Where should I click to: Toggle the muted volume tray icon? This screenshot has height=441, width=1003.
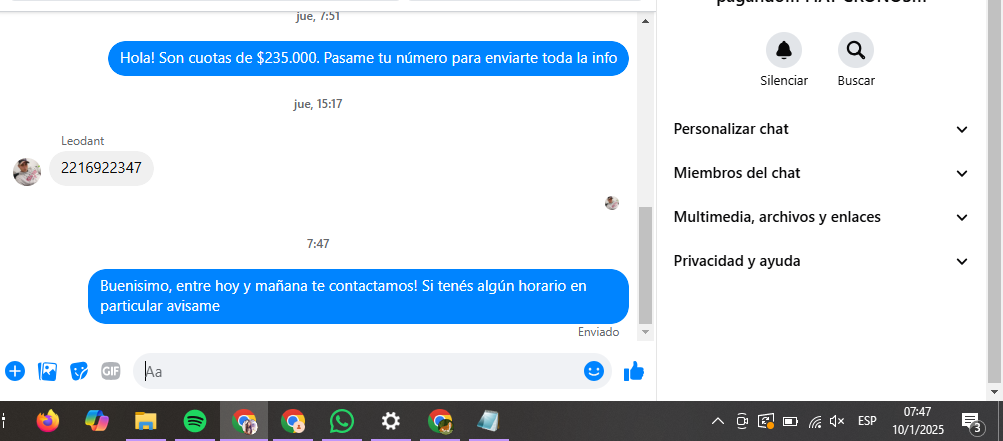coord(837,421)
